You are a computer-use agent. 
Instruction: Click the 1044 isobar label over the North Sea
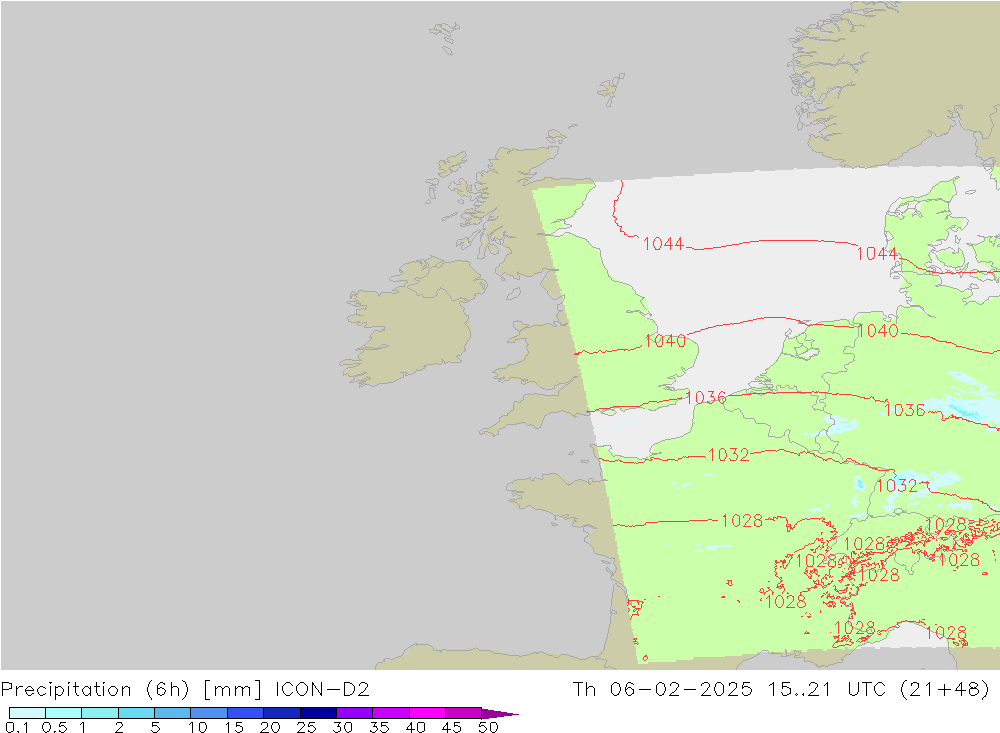click(x=663, y=244)
